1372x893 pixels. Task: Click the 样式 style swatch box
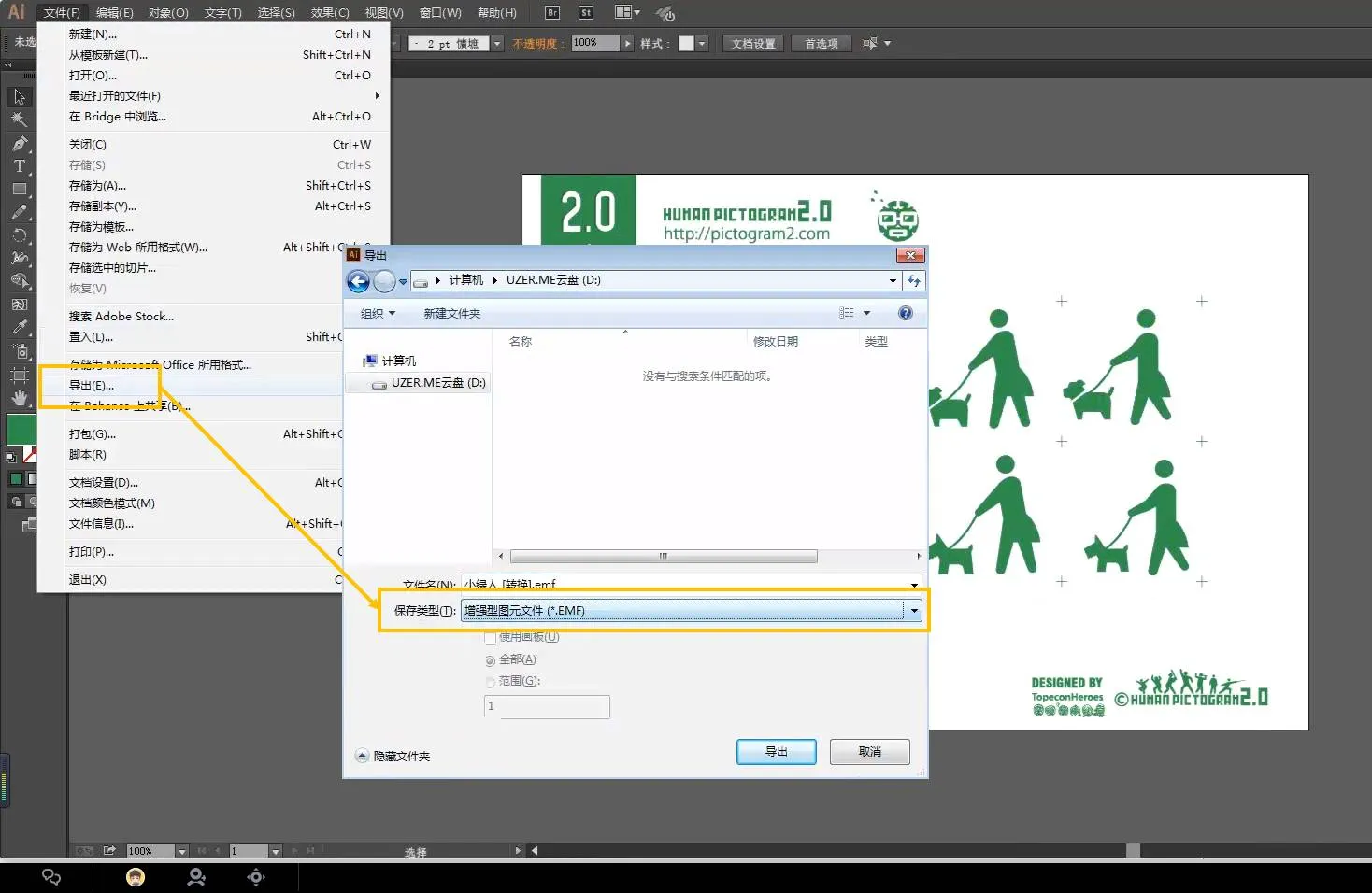pyautogui.click(x=686, y=44)
